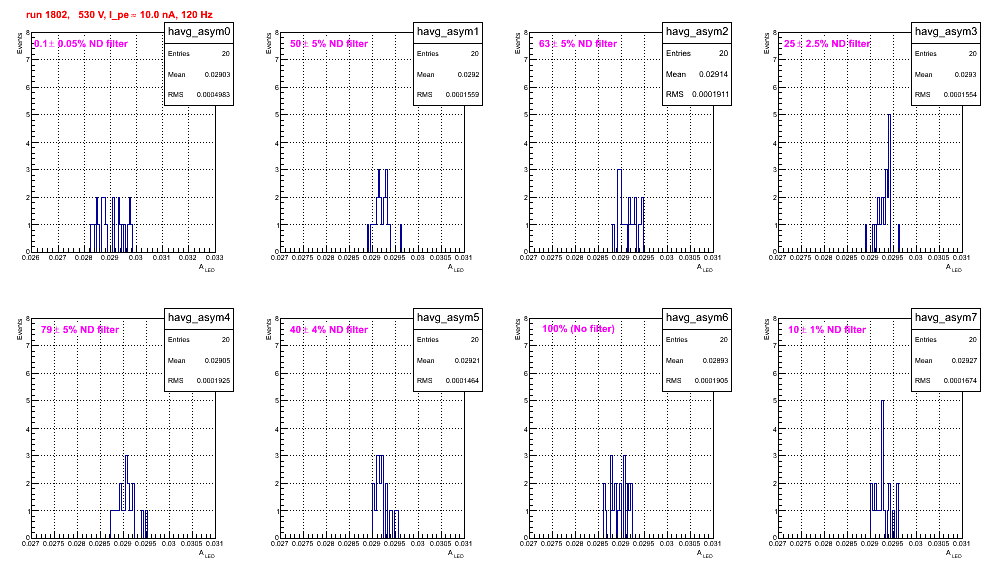
Task: Click Mean value 0.02921 in havg_asym5
Action: 467,360
